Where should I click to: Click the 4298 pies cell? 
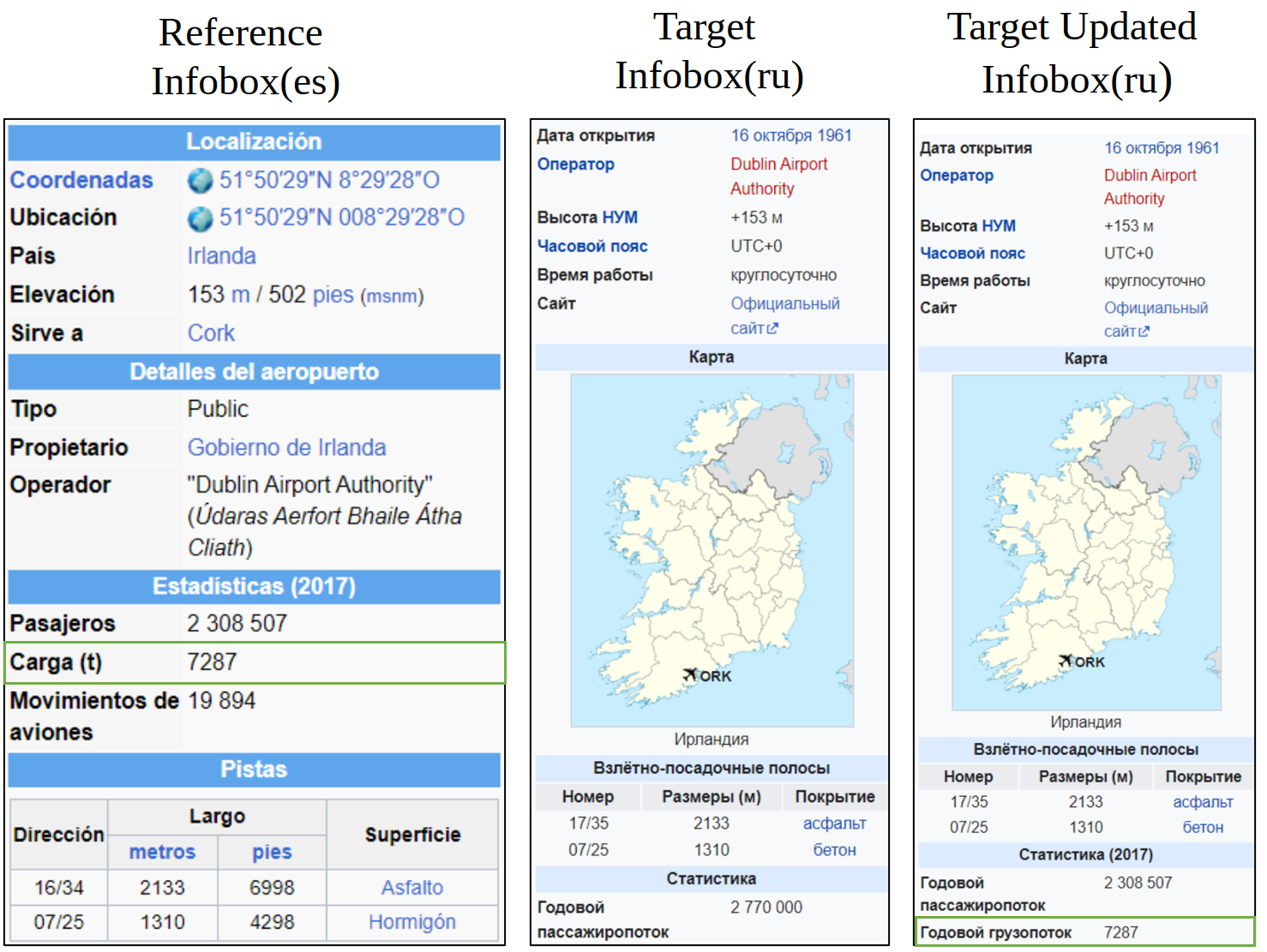[x=272, y=922]
